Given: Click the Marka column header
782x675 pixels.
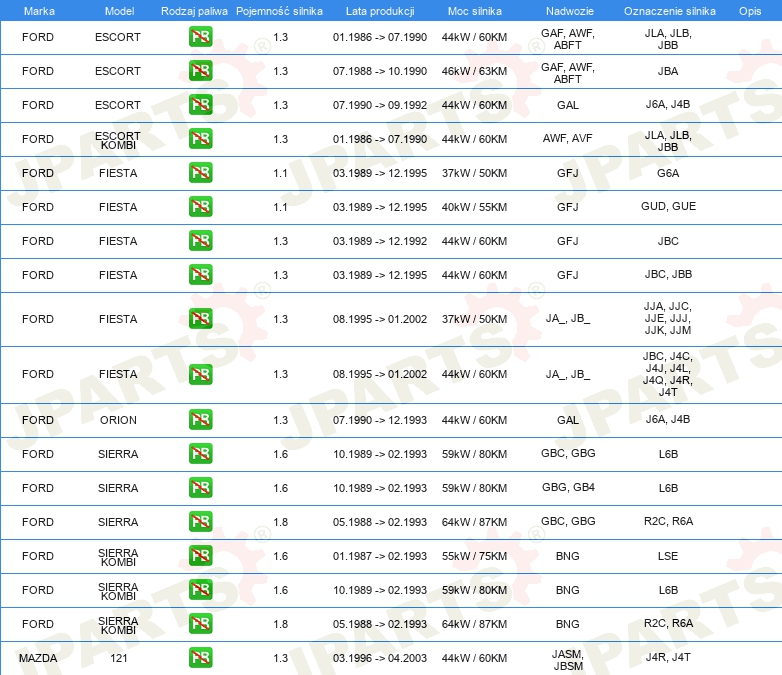Looking at the screenshot, I should coord(39,11).
